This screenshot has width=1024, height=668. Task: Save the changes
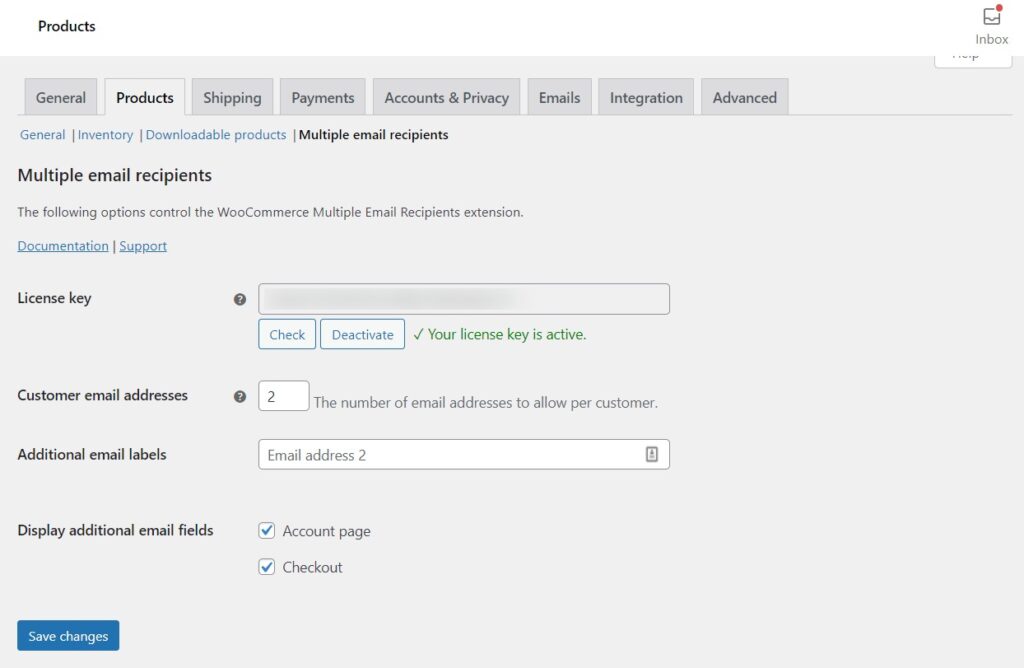pyautogui.click(x=68, y=635)
